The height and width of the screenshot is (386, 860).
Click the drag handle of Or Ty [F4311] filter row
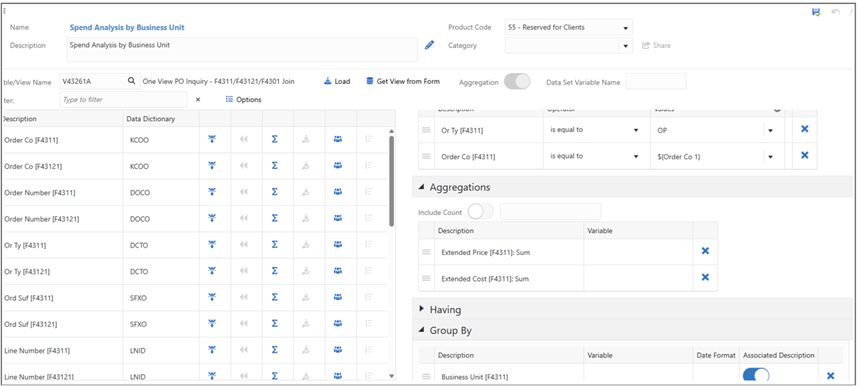(x=426, y=129)
